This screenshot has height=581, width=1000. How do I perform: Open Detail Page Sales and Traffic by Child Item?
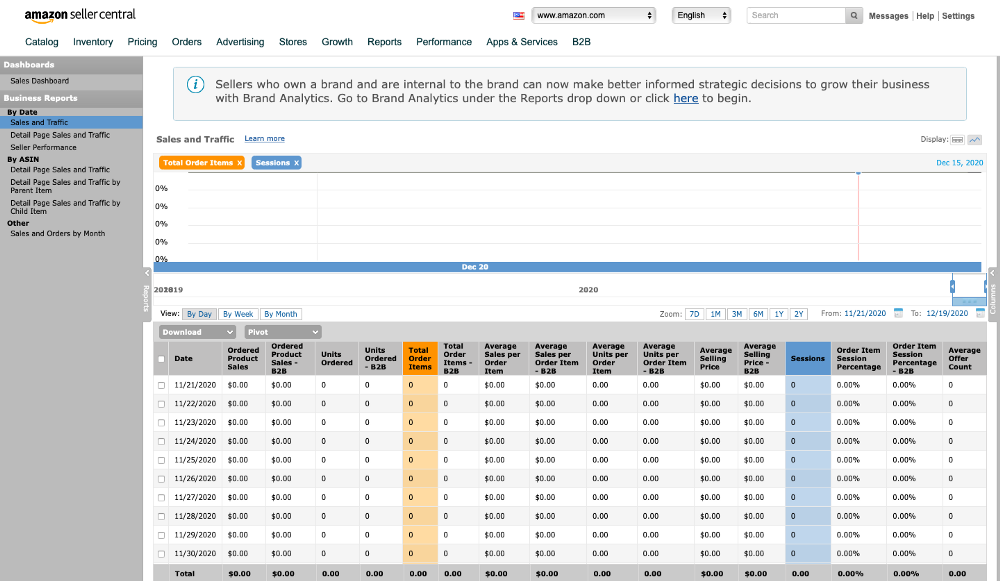click(65, 207)
